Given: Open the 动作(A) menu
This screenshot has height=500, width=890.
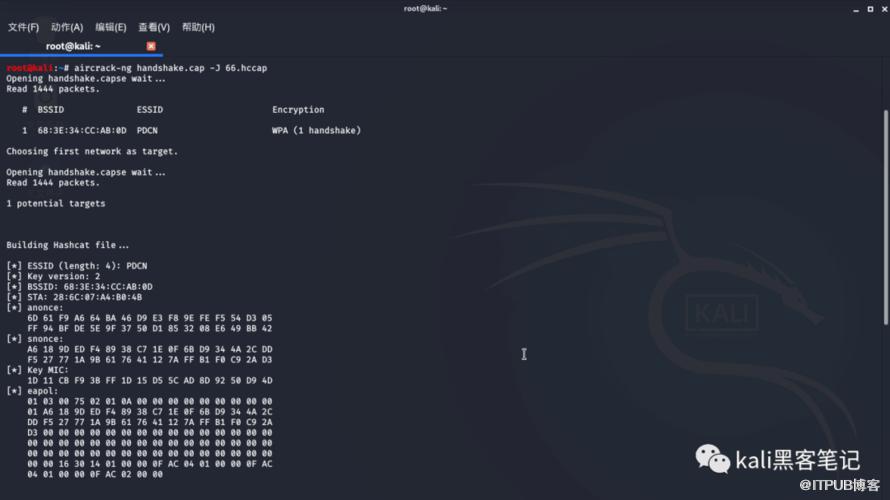Looking at the screenshot, I should tap(66, 27).
